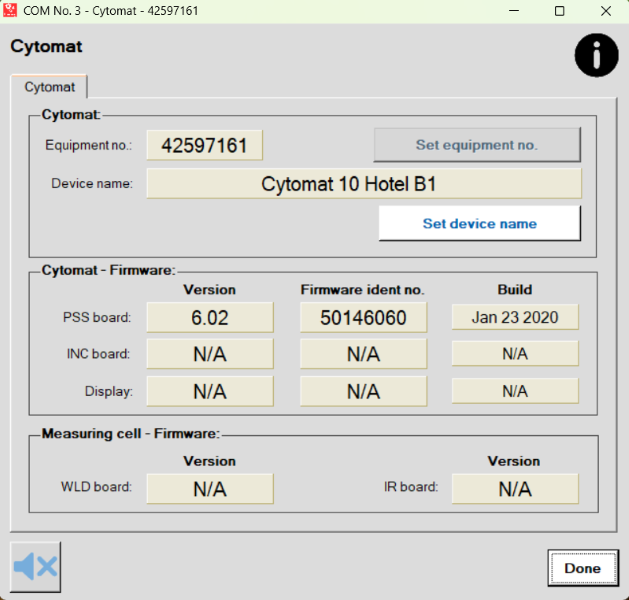Click the Display build field
The image size is (629, 600).
(514, 391)
